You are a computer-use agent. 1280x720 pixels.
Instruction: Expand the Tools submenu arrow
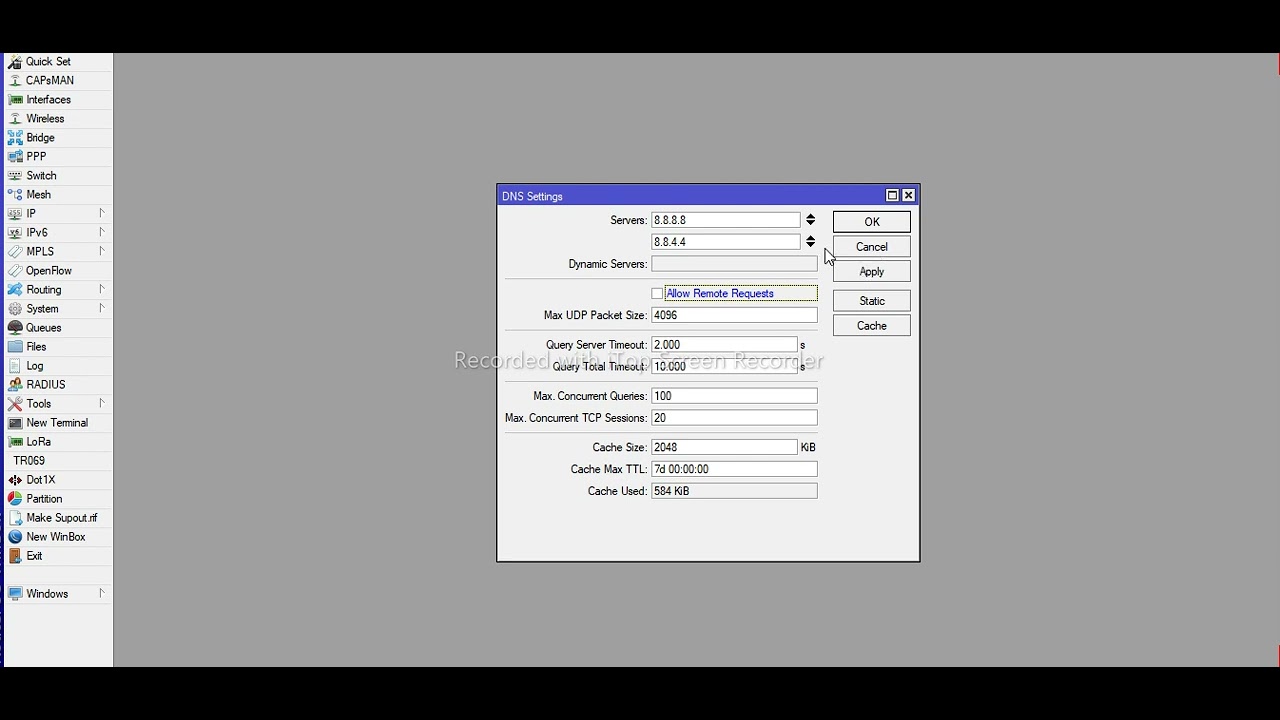pyautogui.click(x=102, y=403)
